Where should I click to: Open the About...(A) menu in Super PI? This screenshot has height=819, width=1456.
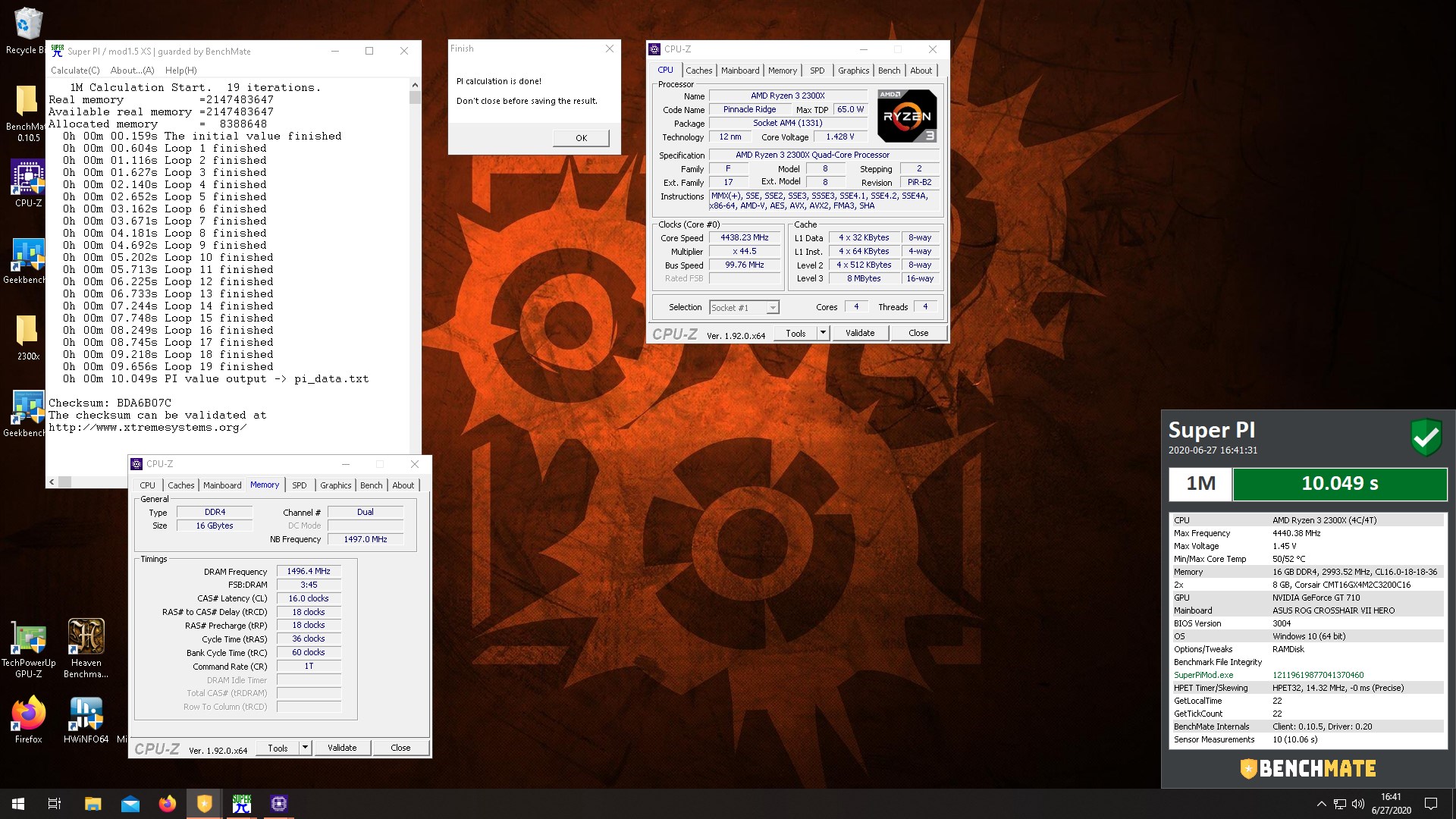pos(132,71)
